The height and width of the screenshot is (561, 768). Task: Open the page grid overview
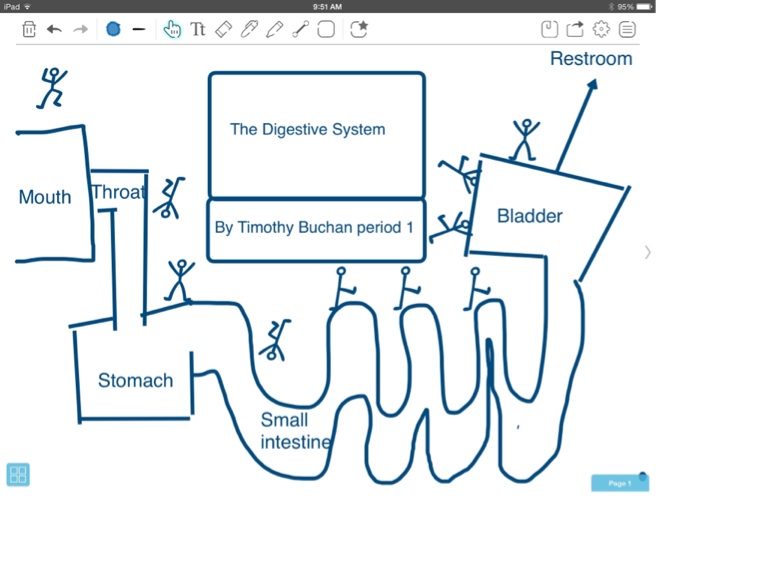[x=18, y=474]
